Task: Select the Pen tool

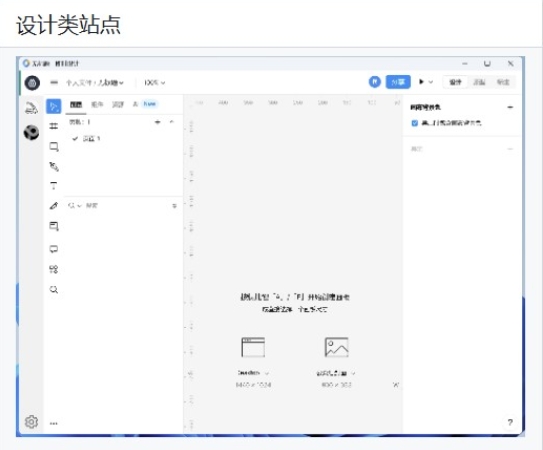Action: pos(54,167)
